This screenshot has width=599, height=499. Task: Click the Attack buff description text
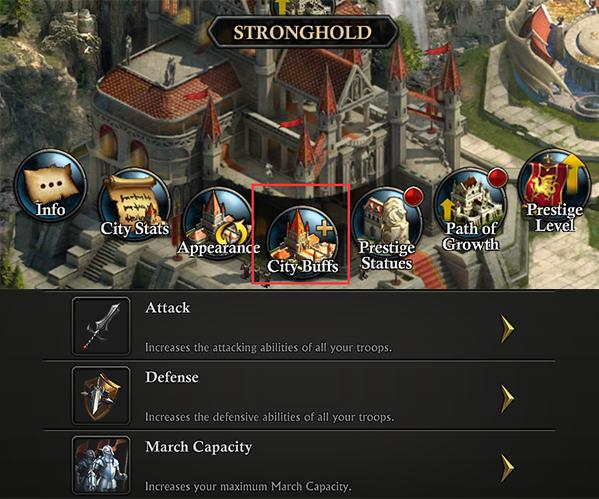[x=268, y=348]
